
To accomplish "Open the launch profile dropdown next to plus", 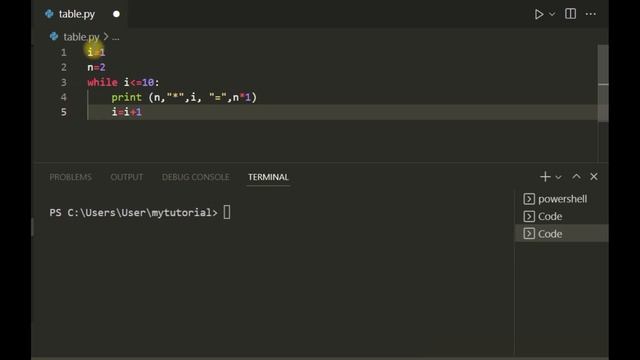I will click(x=558, y=177).
